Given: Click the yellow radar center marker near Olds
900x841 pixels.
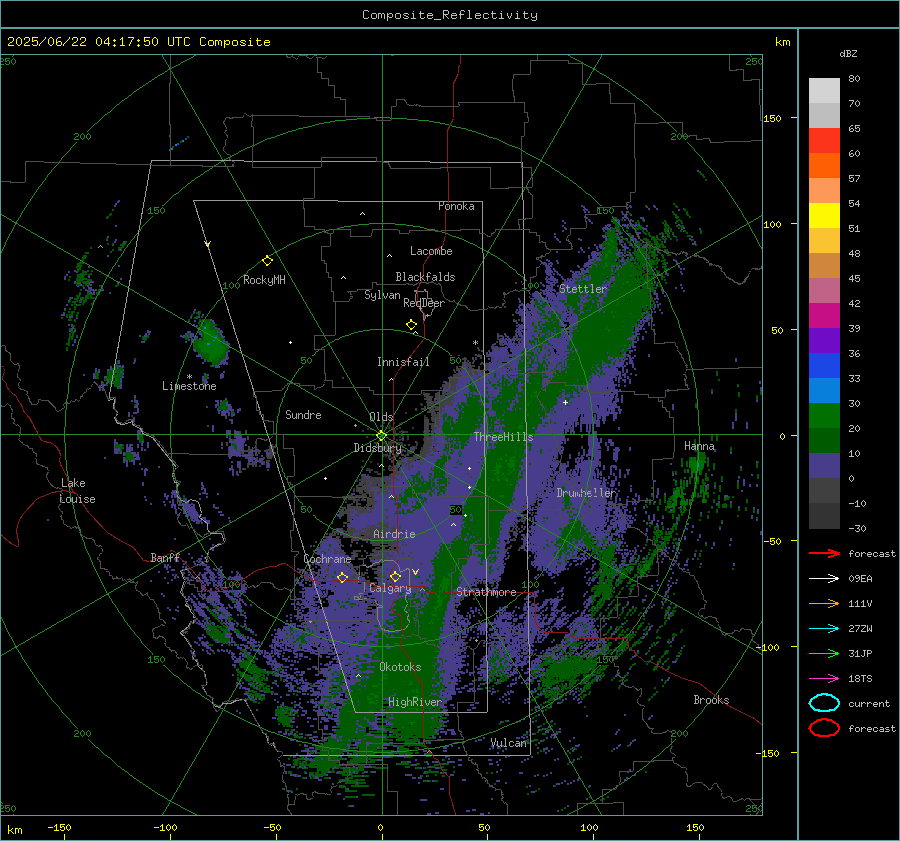Looking at the screenshot, I should (x=381, y=436).
